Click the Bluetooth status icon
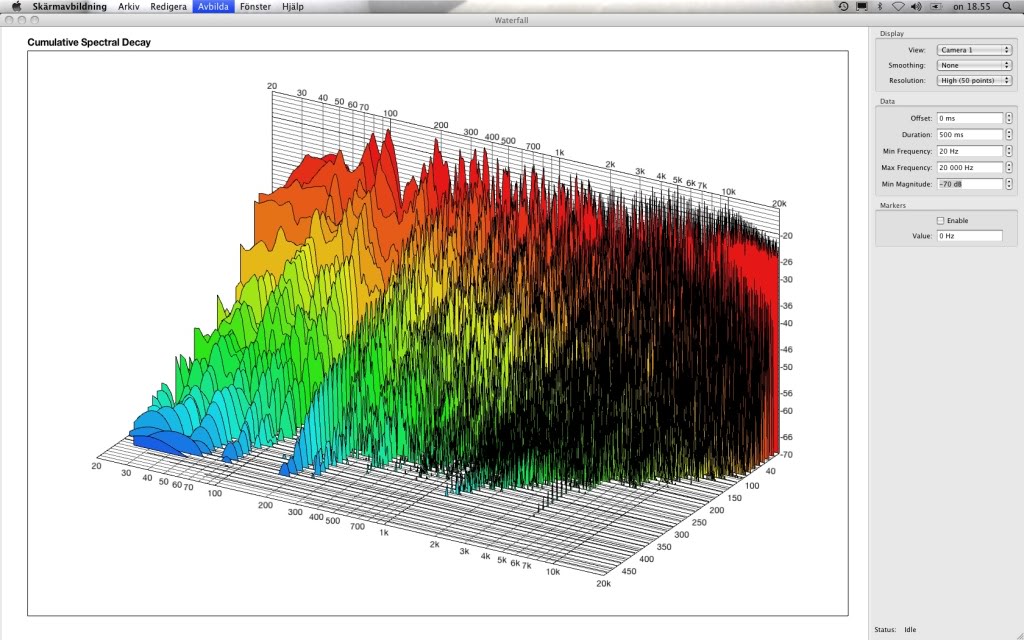 pos(880,7)
